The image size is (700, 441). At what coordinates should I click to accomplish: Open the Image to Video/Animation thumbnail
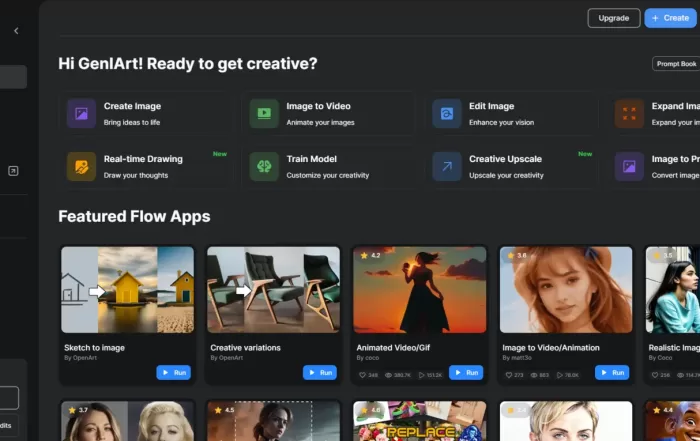(x=566, y=290)
